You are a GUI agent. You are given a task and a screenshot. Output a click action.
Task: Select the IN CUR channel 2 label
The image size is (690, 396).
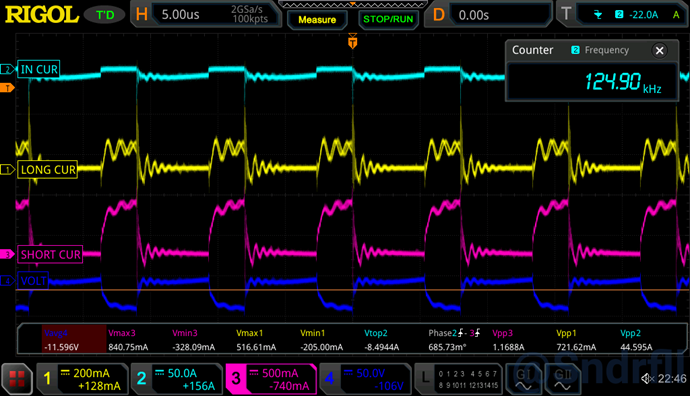coord(39,69)
